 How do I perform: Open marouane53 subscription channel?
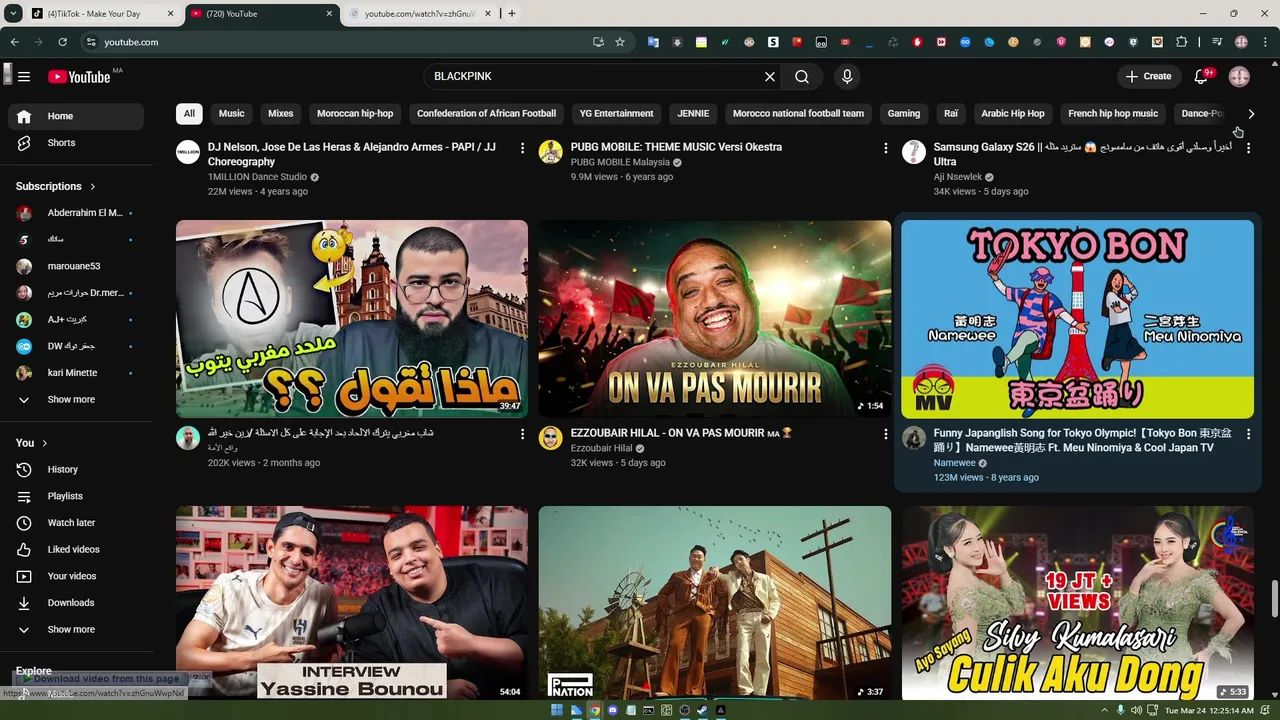pos(76,266)
